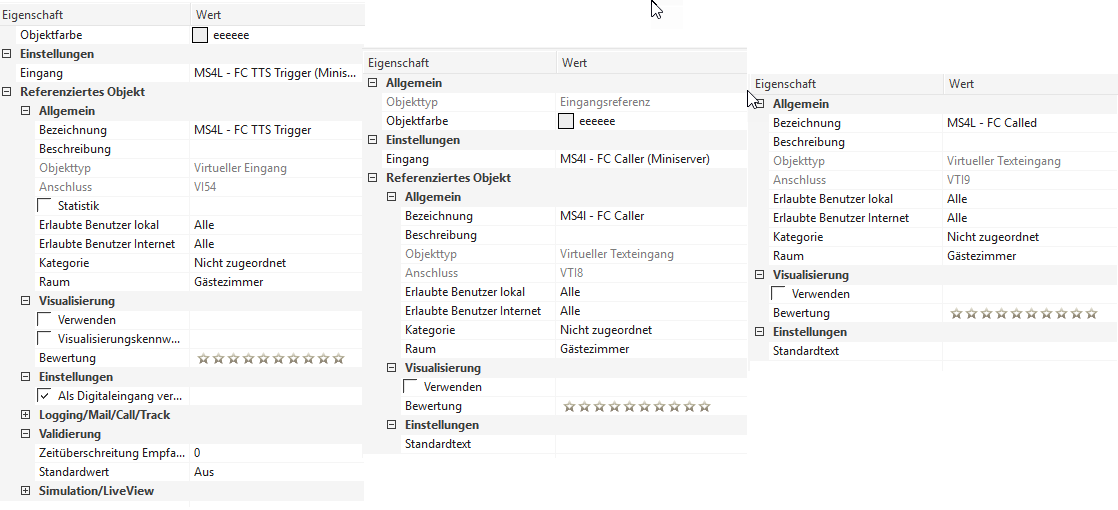Viewport: 1118px width, 510px height.
Task: Click Objektfarbe color box in the Eingangsreferenz panel
Action: 566,121
